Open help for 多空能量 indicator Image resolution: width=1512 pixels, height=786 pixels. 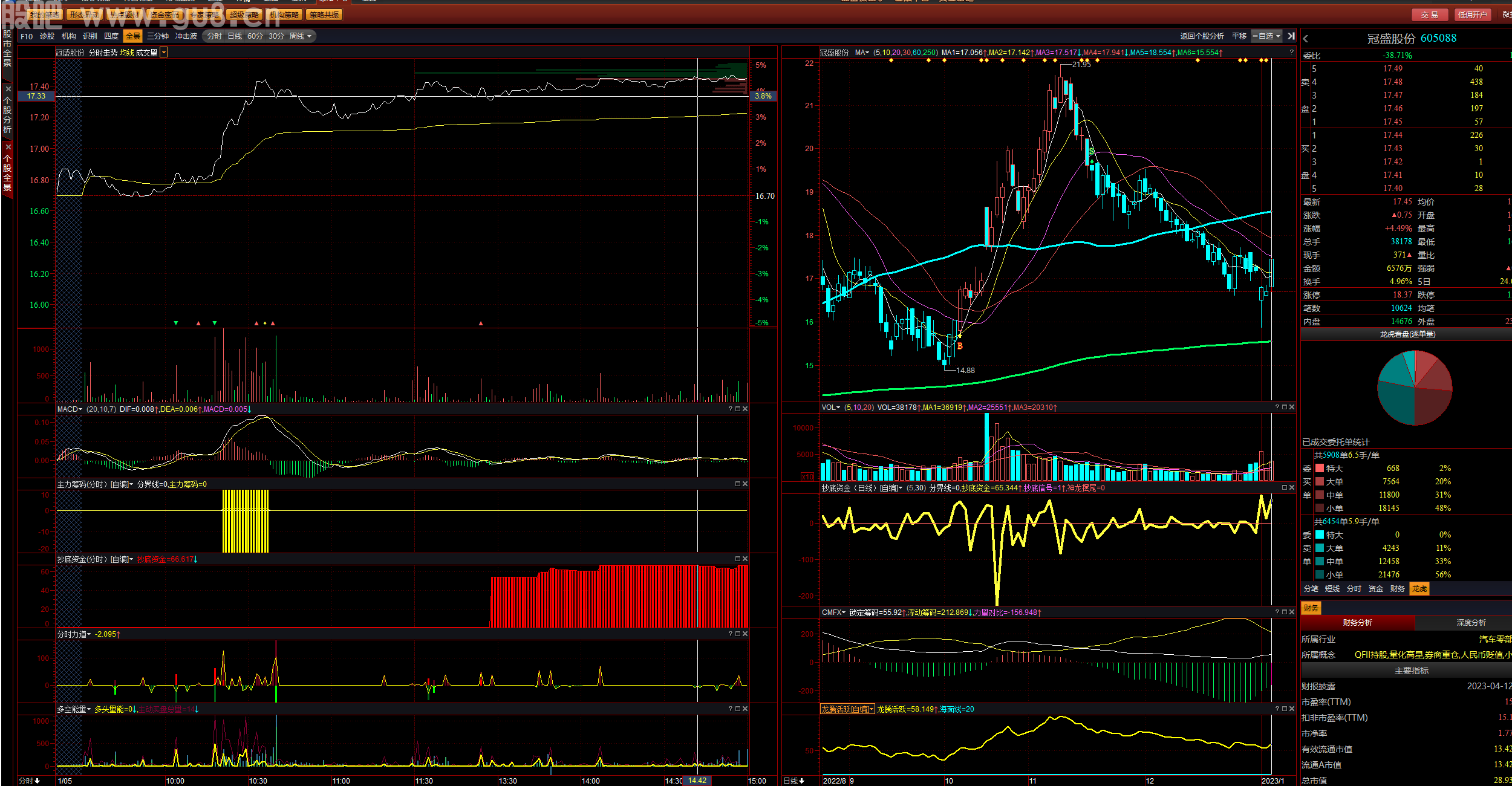click(731, 709)
